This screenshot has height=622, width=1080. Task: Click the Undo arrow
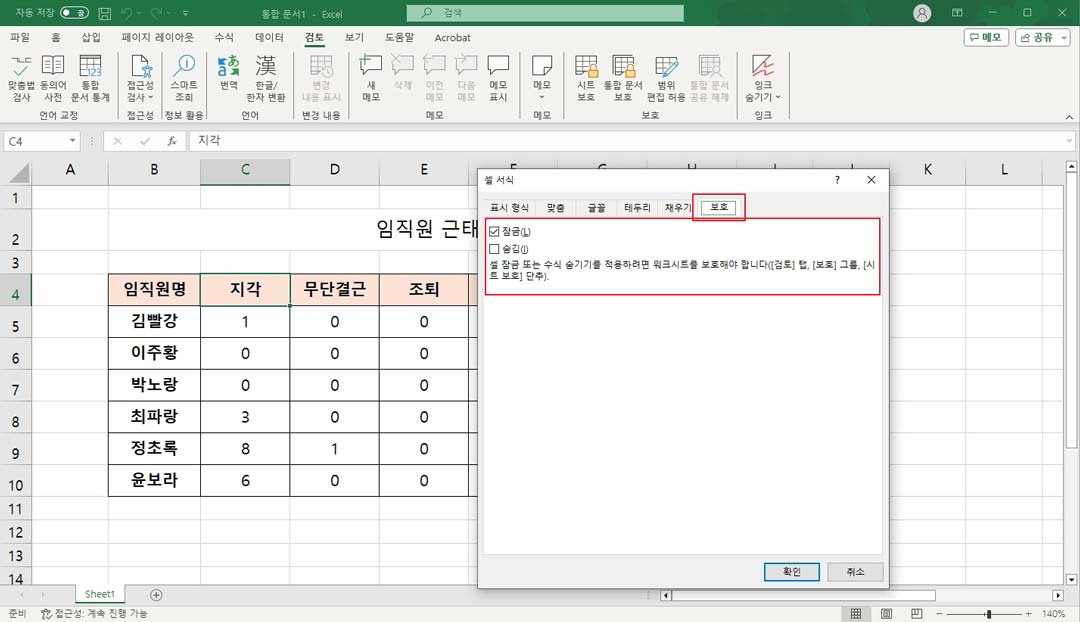pyautogui.click(x=126, y=13)
